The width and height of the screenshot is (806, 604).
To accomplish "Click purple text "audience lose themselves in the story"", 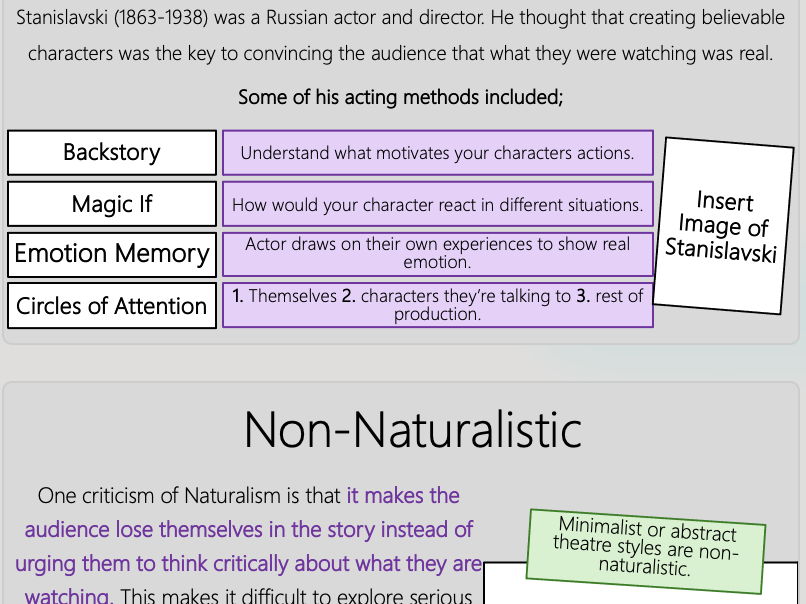I will coord(249,529).
